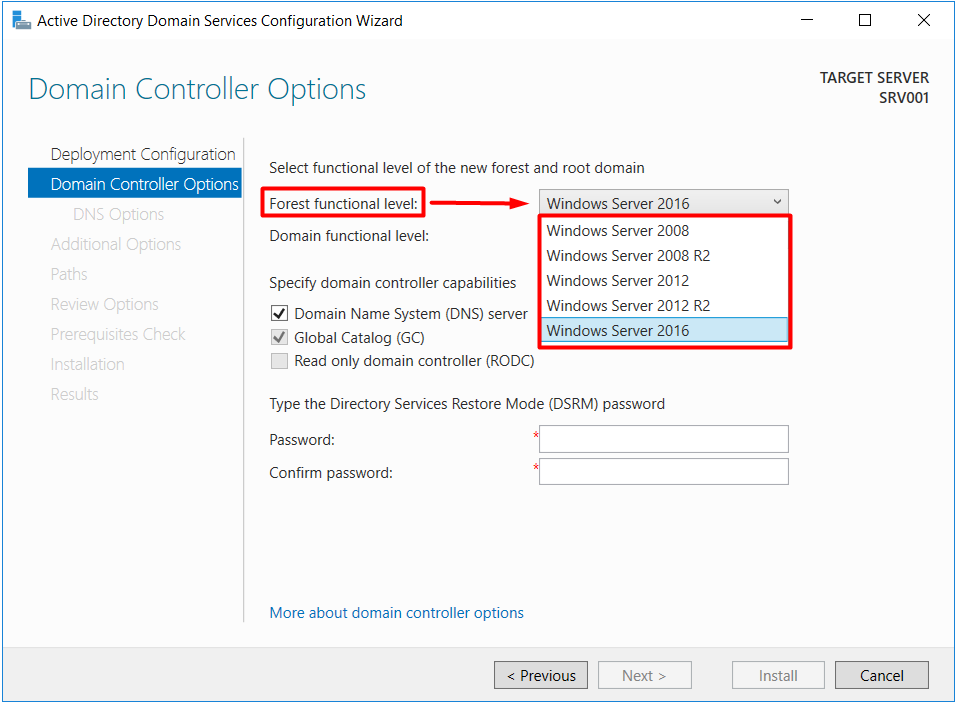Pick Windows Server 2012 forest level
Image resolution: width=958 pixels, height=705 pixels.
pyautogui.click(x=665, y=281)
